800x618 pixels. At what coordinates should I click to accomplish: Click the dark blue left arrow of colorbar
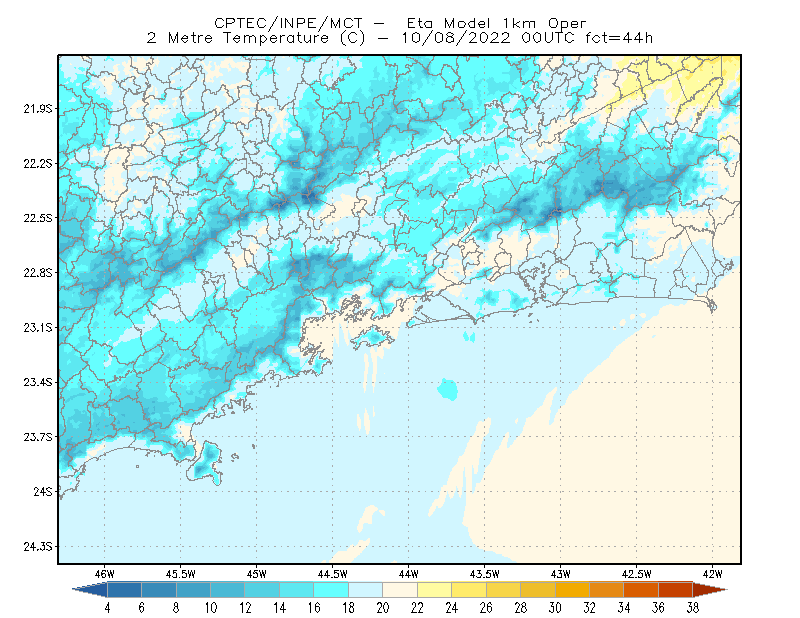tap(92, 590)
